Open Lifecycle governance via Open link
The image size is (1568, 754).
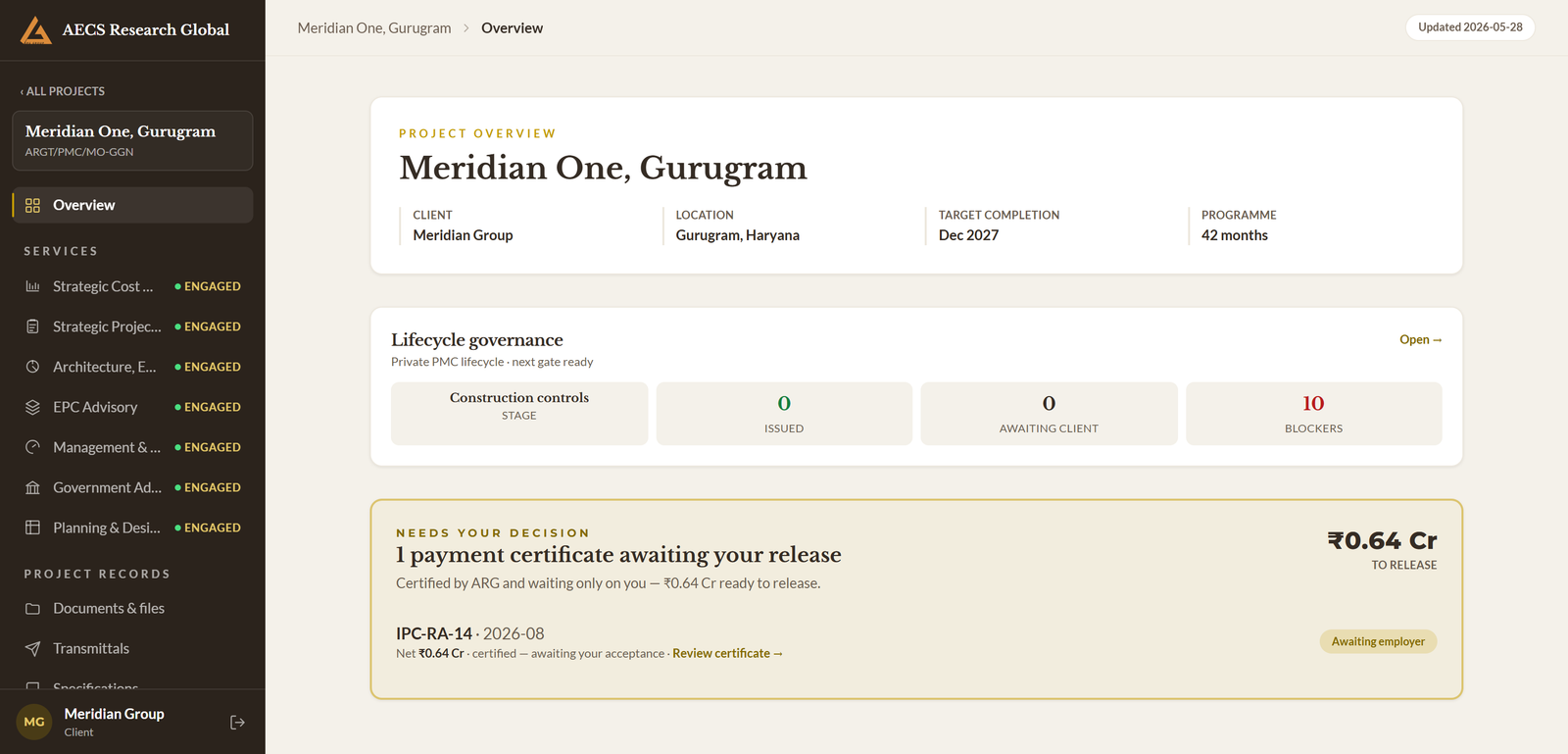tap(1420, 340)
